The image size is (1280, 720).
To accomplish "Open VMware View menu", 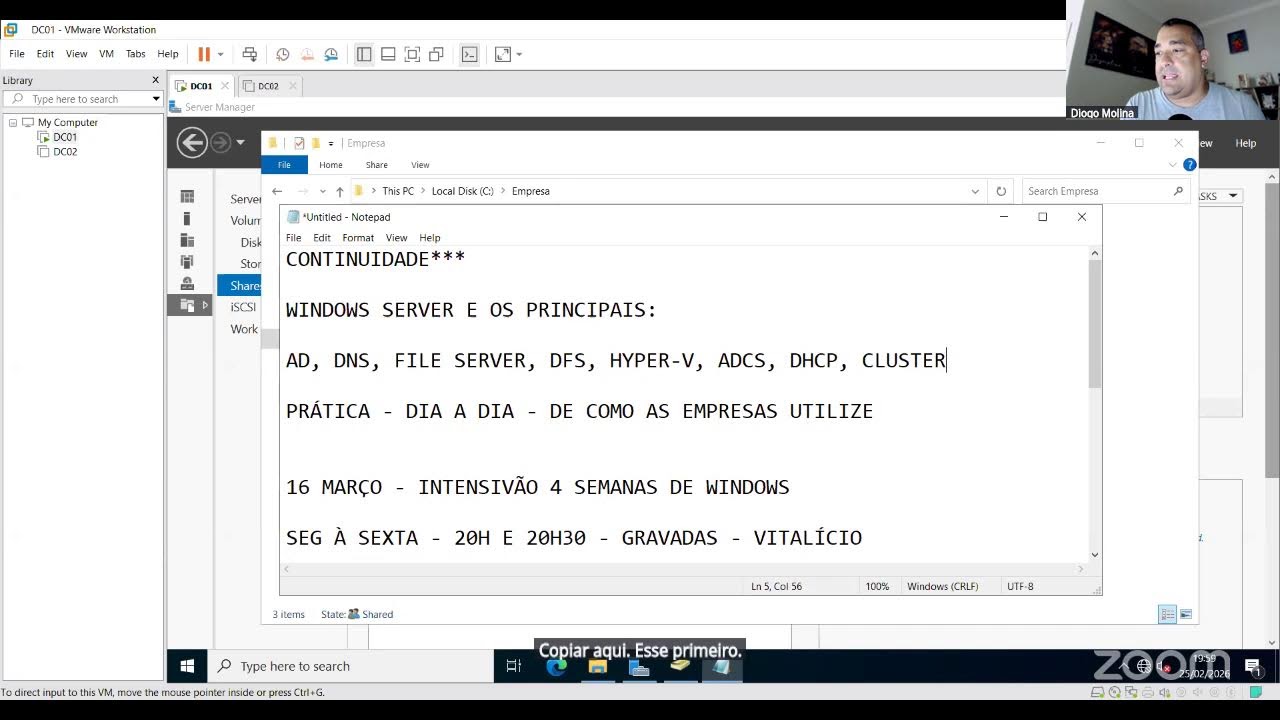I will coord(76,54).
